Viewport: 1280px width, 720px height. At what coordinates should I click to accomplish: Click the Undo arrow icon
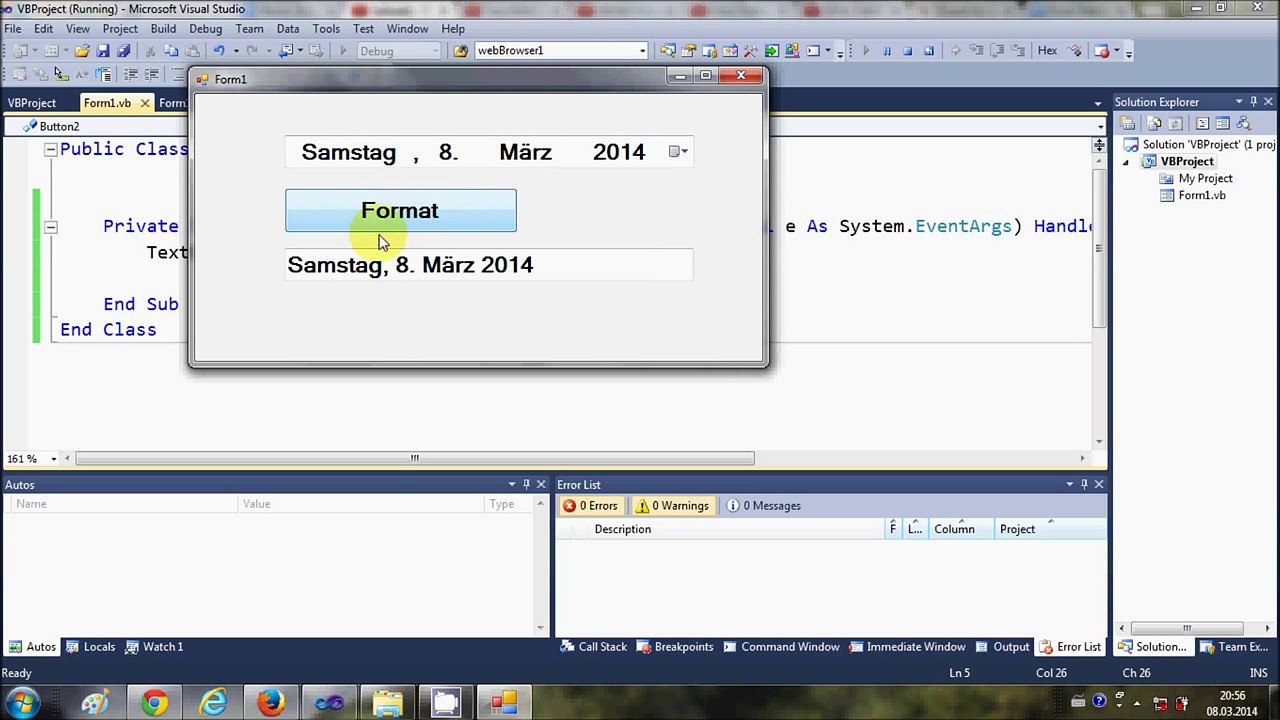coord(218,51)
